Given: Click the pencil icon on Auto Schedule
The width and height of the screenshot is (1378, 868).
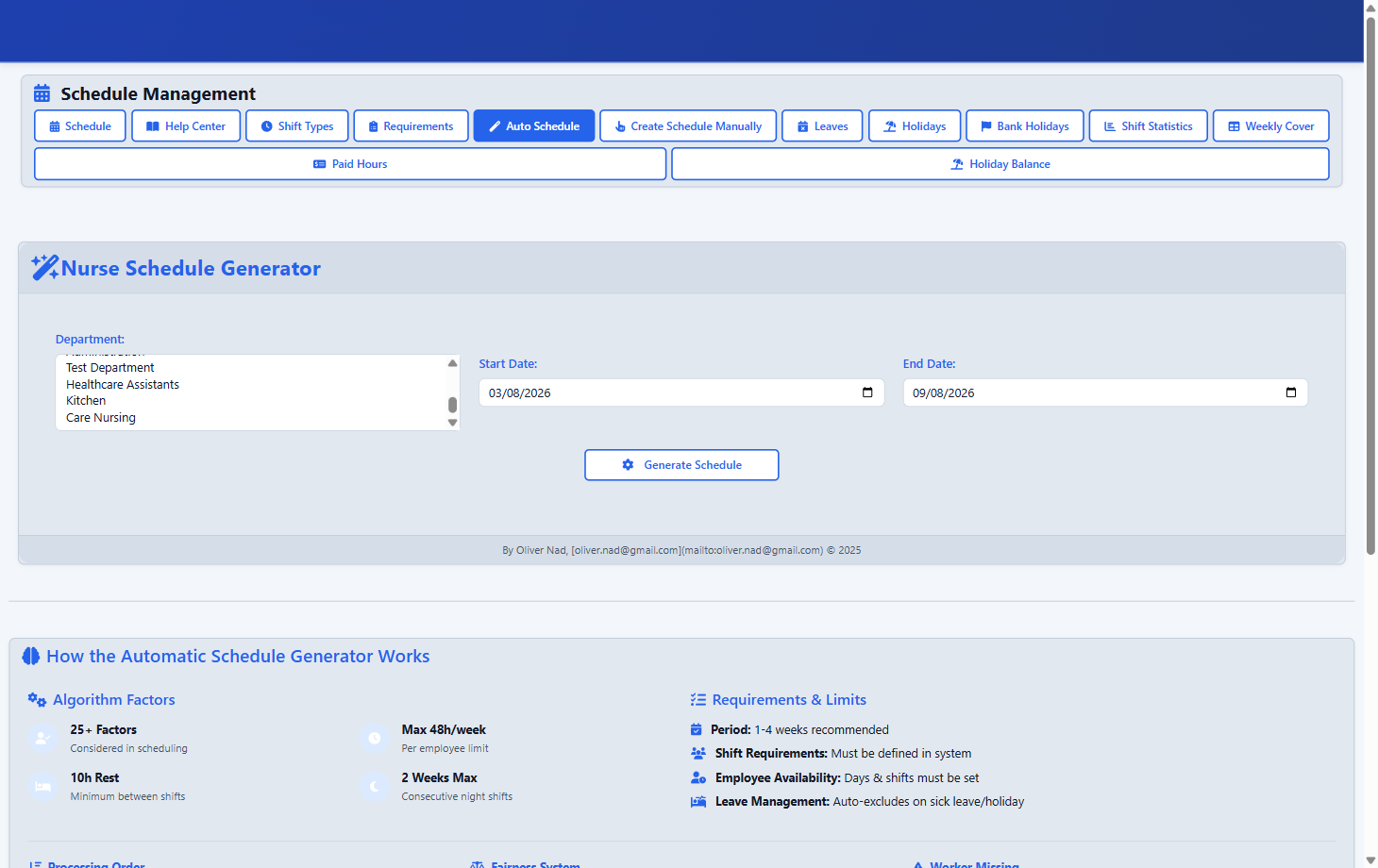Looking at the screenshot, I should [495, 126].
